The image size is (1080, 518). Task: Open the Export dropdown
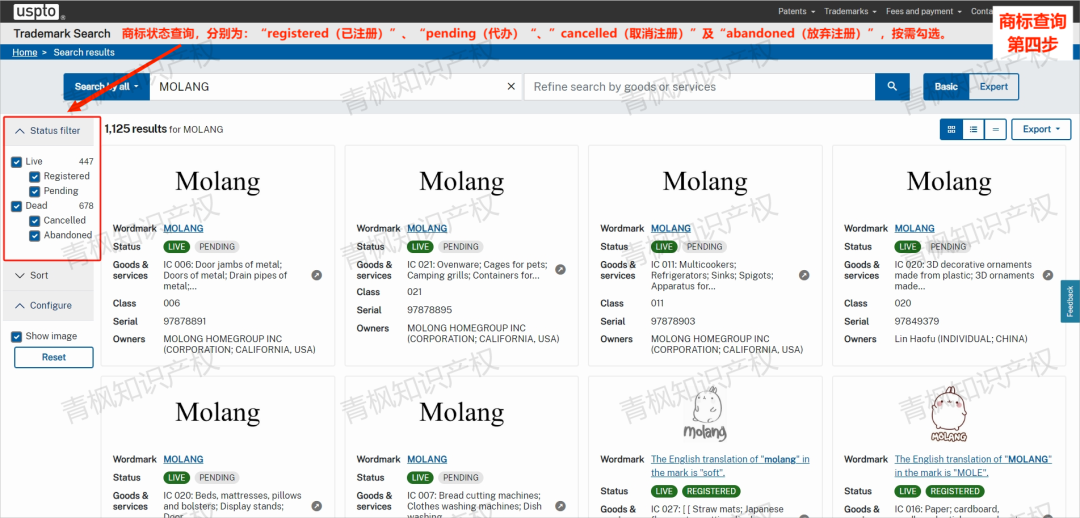click(x=1041, y=130)
